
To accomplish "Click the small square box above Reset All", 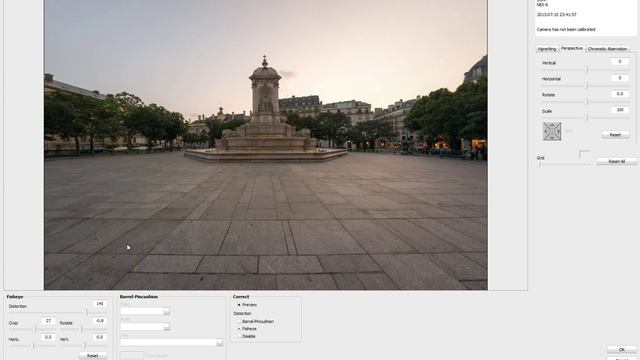I will click(x=584, y=154).
